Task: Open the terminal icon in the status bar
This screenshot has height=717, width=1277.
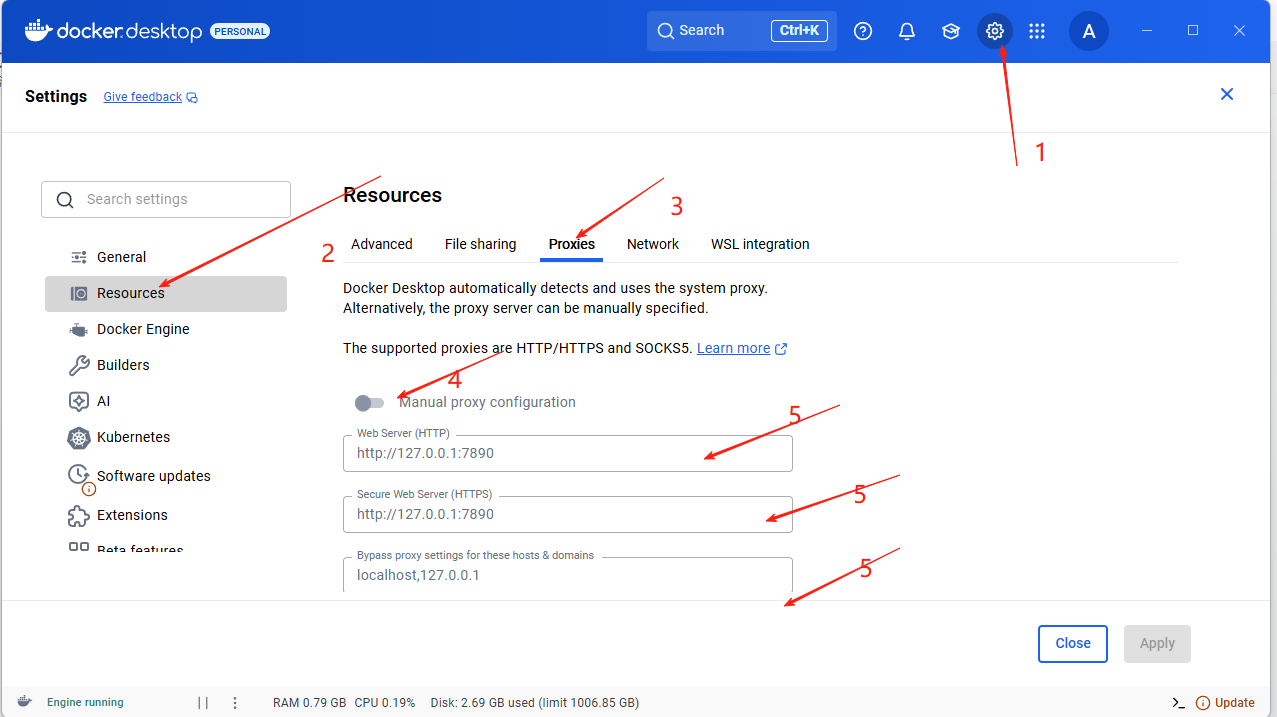Action: pyautogui.click(x=1180, y=702)
